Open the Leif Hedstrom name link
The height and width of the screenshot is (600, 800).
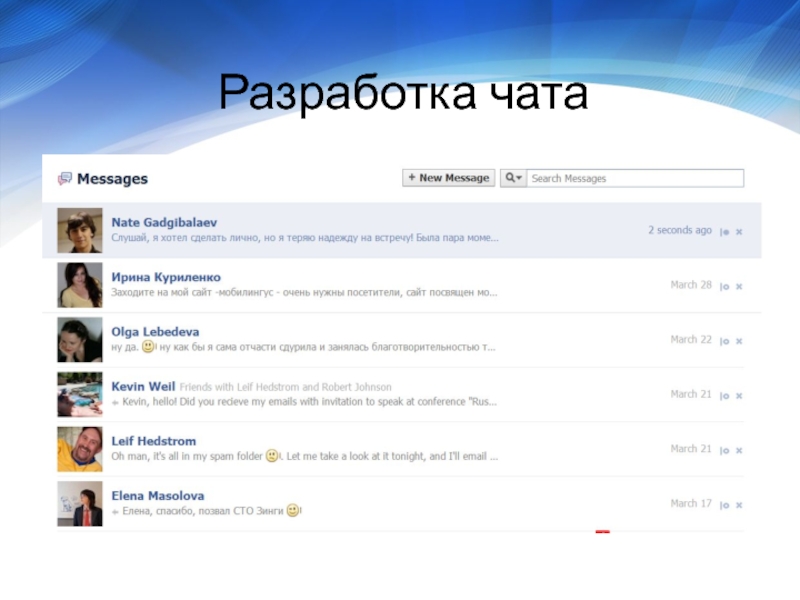pos(153,441)
